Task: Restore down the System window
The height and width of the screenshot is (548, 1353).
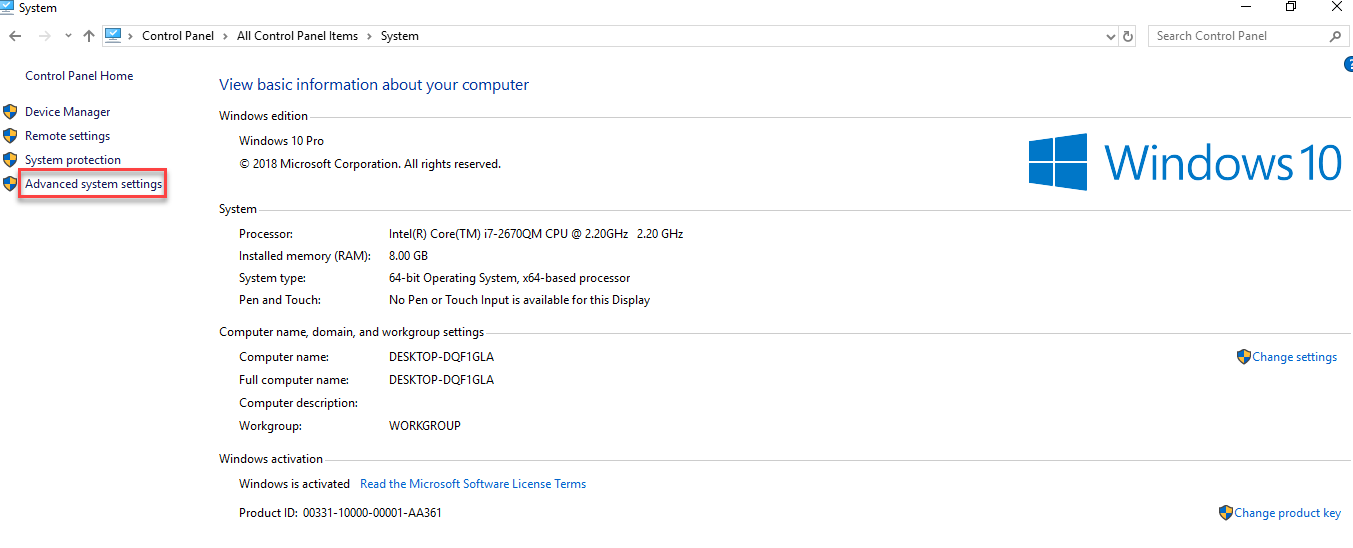Action: pos(1291,7)
